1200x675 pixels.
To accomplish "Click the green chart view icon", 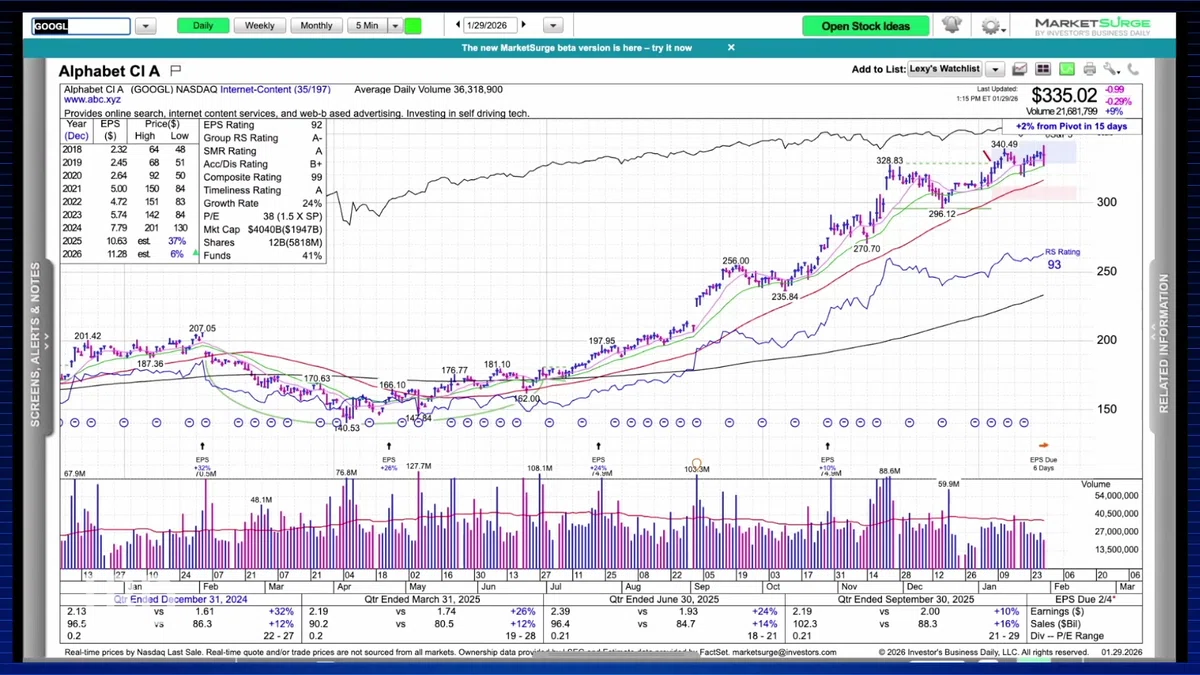I will 1066,69.
